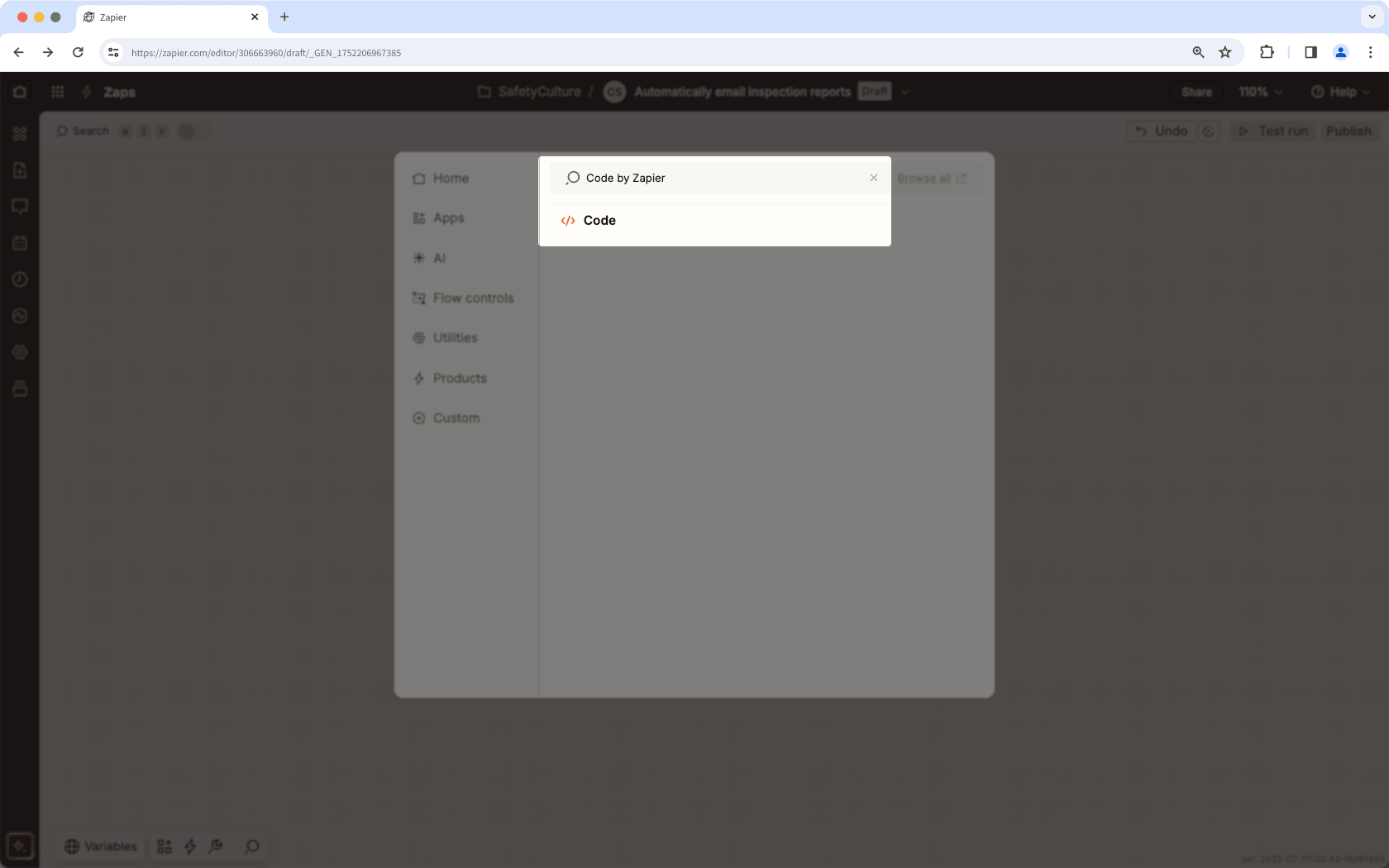Image resolution: width=1389 pixels, height=868 pixels.
Task: Click the CS owner avatar badge
Action: tap(614, 92)
